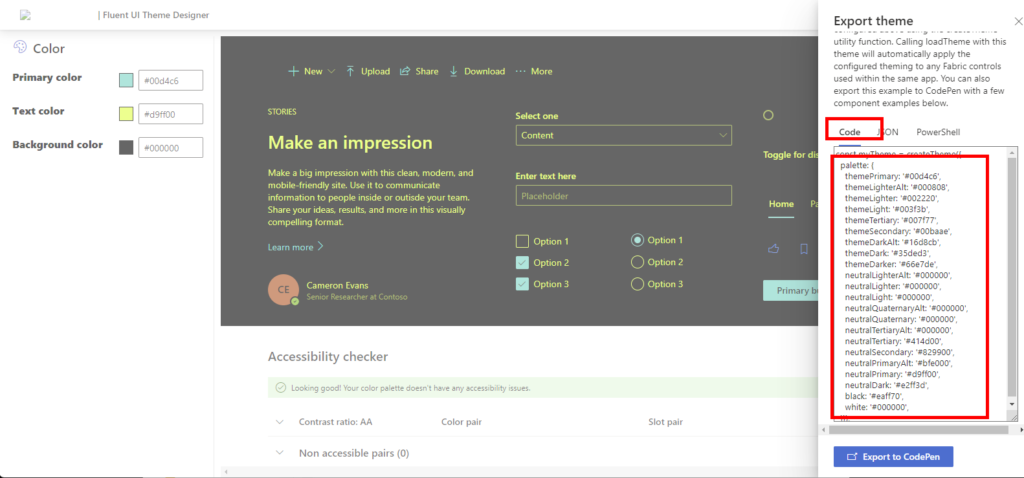Image resolution: width=1024 pixels, height=478 pixels.
Task: Click the Primary button
Action: pyautogui.click(x=791, y=291)
